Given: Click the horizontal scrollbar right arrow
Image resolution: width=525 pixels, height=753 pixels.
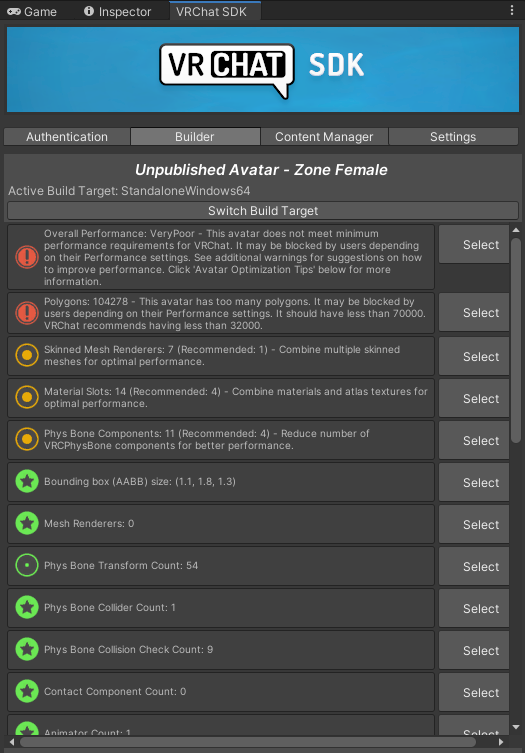Looking at the screenshot, I should click(501, 742).
